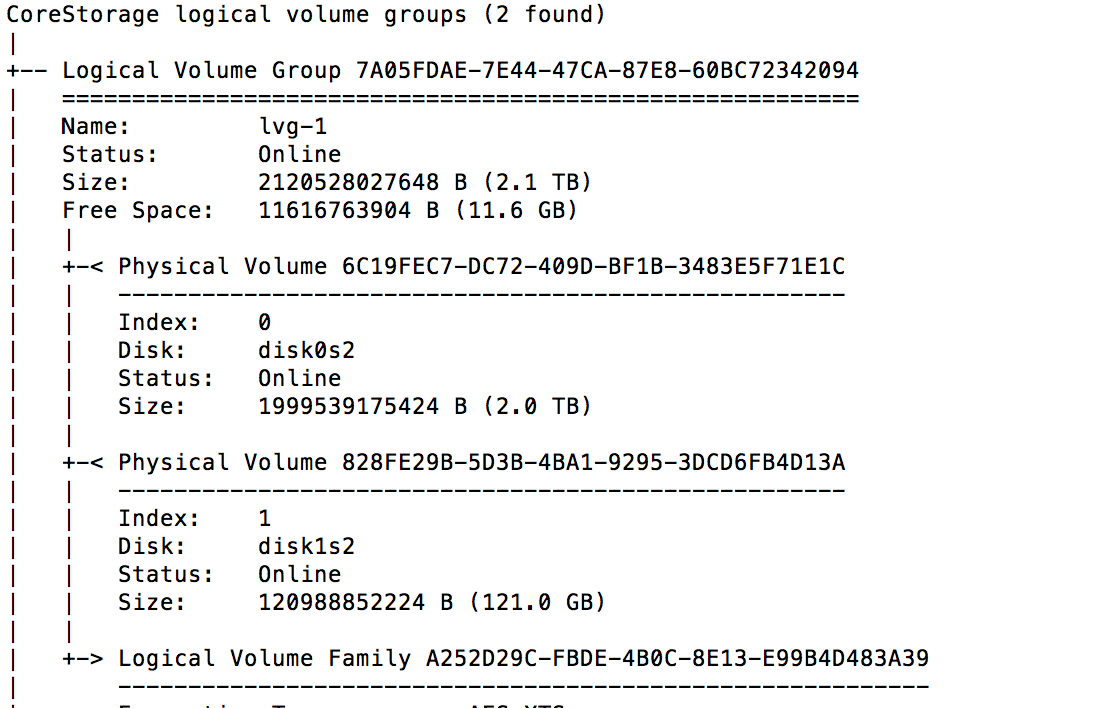Click the Index value 0
This screenshot has width=1120, height=708.
click(264, 323)
